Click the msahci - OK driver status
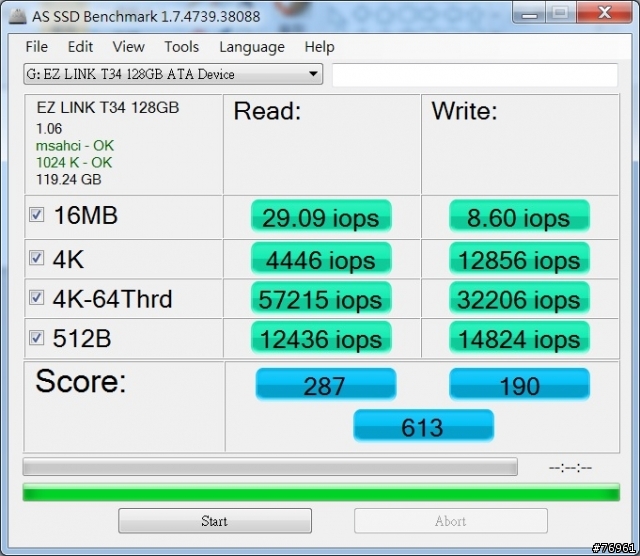The image size is (640, 556). coord(75,146)
